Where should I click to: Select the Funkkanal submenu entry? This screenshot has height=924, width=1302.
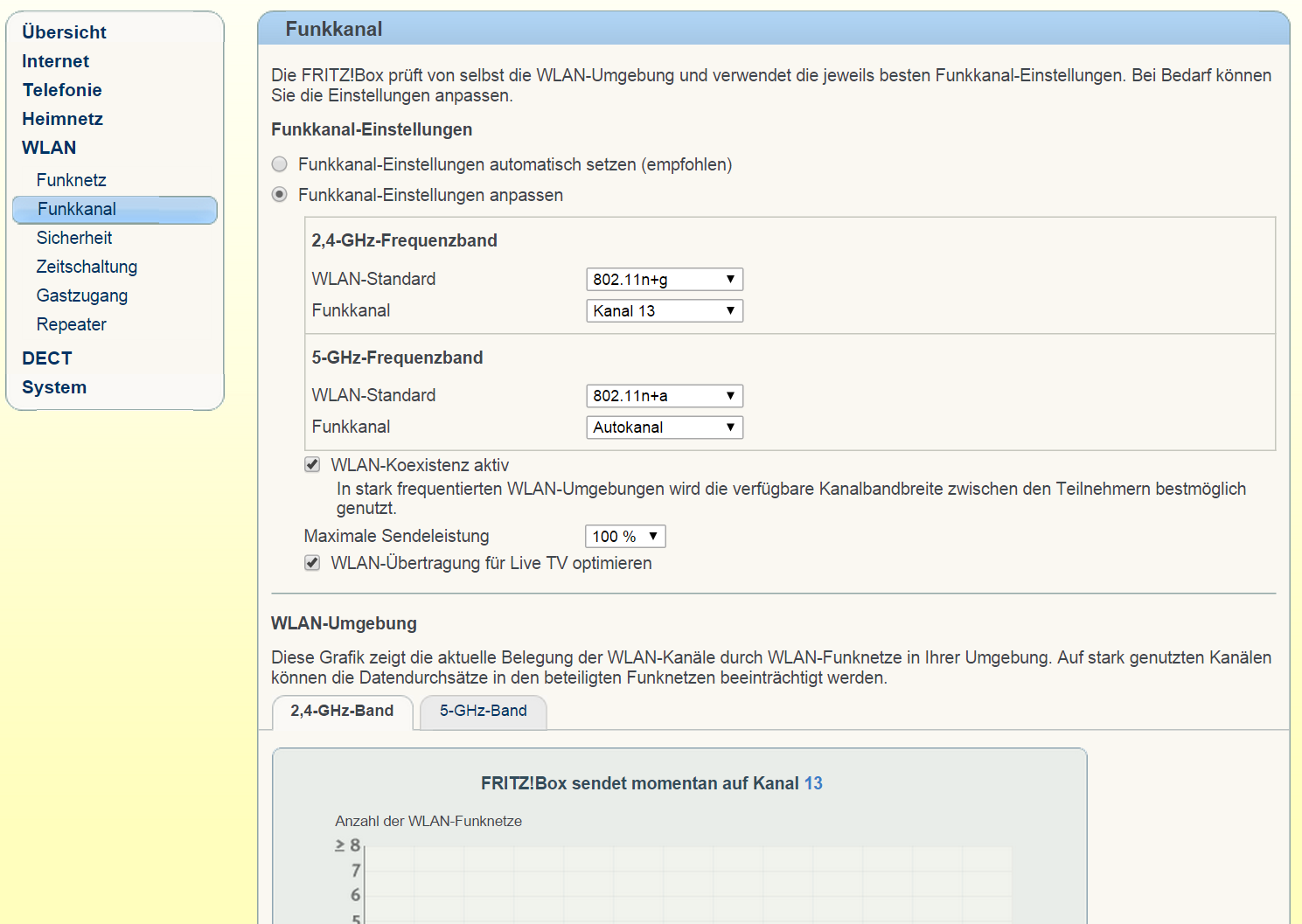(x=115, y=210)
